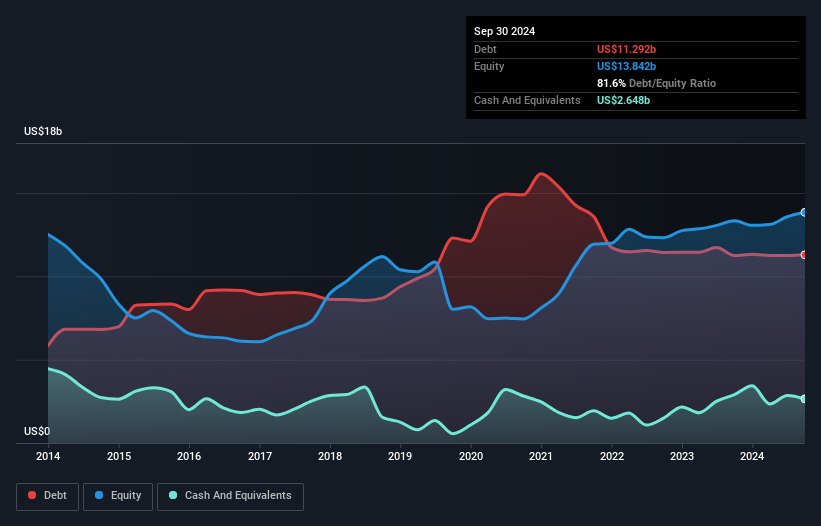Click the US$18b y-axis label
This screenshot has width=821, height=526.
coord(43,131)
